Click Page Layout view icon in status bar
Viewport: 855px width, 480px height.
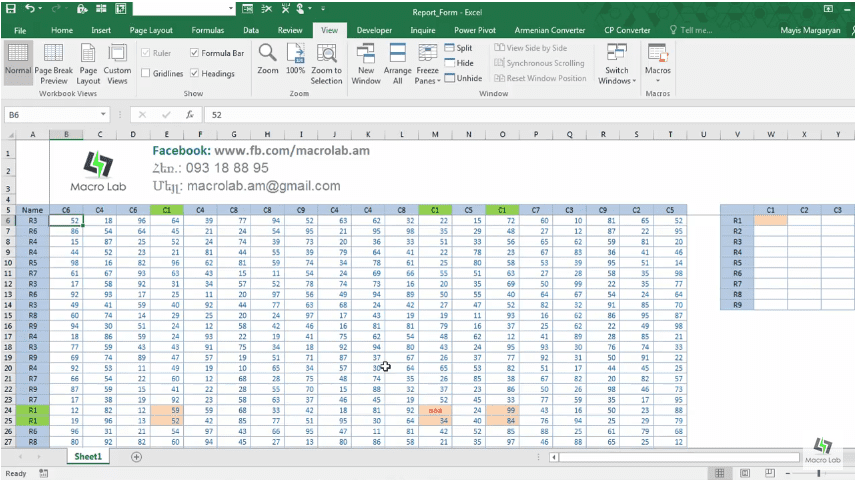coord(745,473)
